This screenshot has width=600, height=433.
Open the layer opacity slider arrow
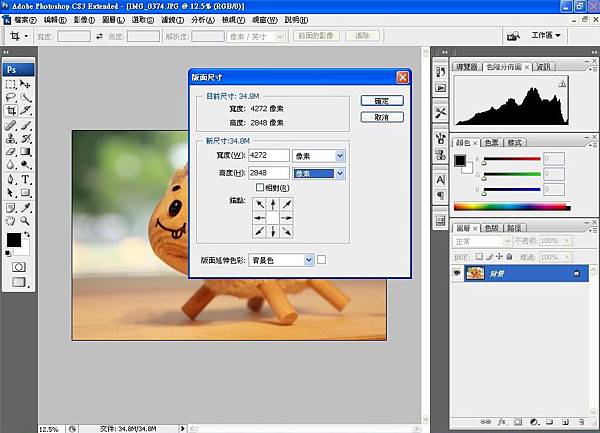[567, 241]
